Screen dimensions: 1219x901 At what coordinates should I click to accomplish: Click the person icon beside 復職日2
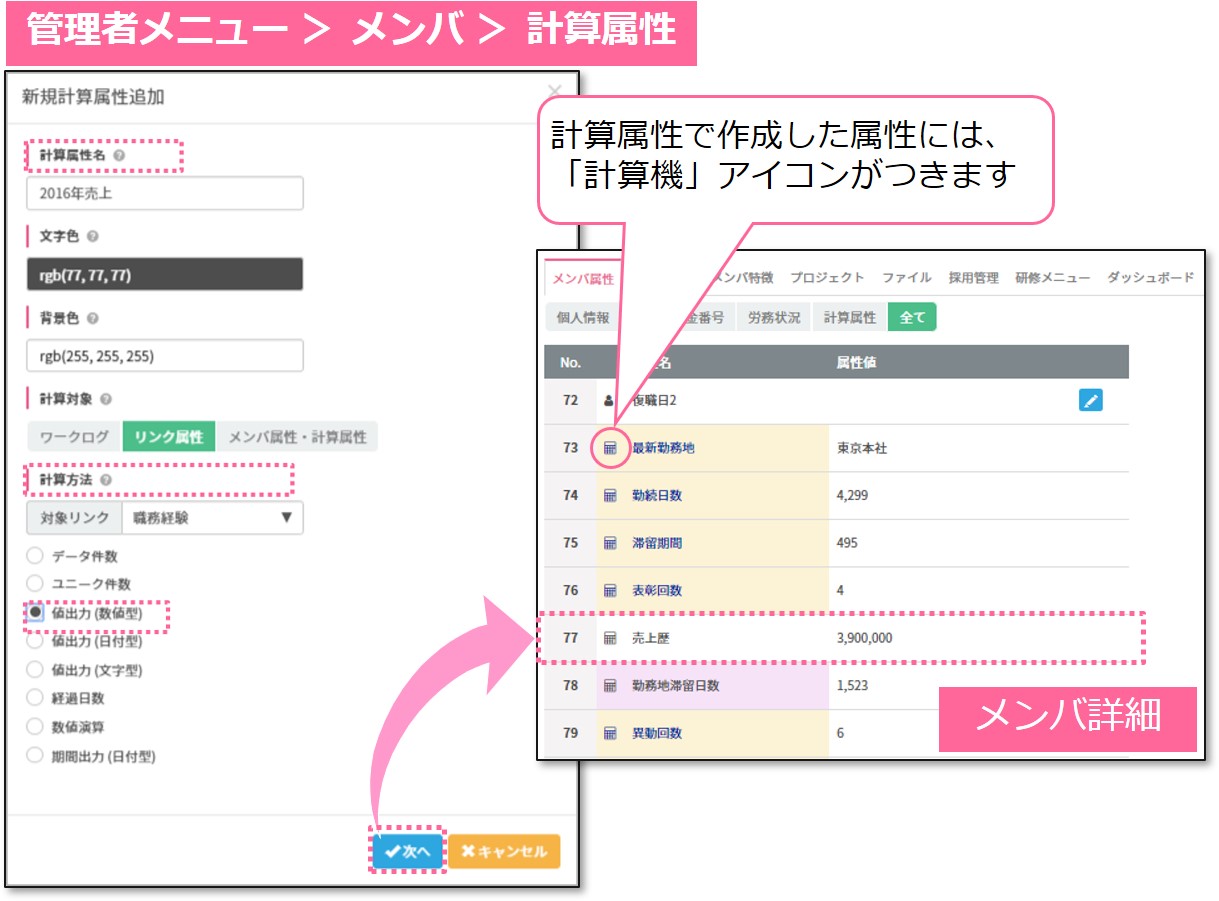[x=609, y=400]
